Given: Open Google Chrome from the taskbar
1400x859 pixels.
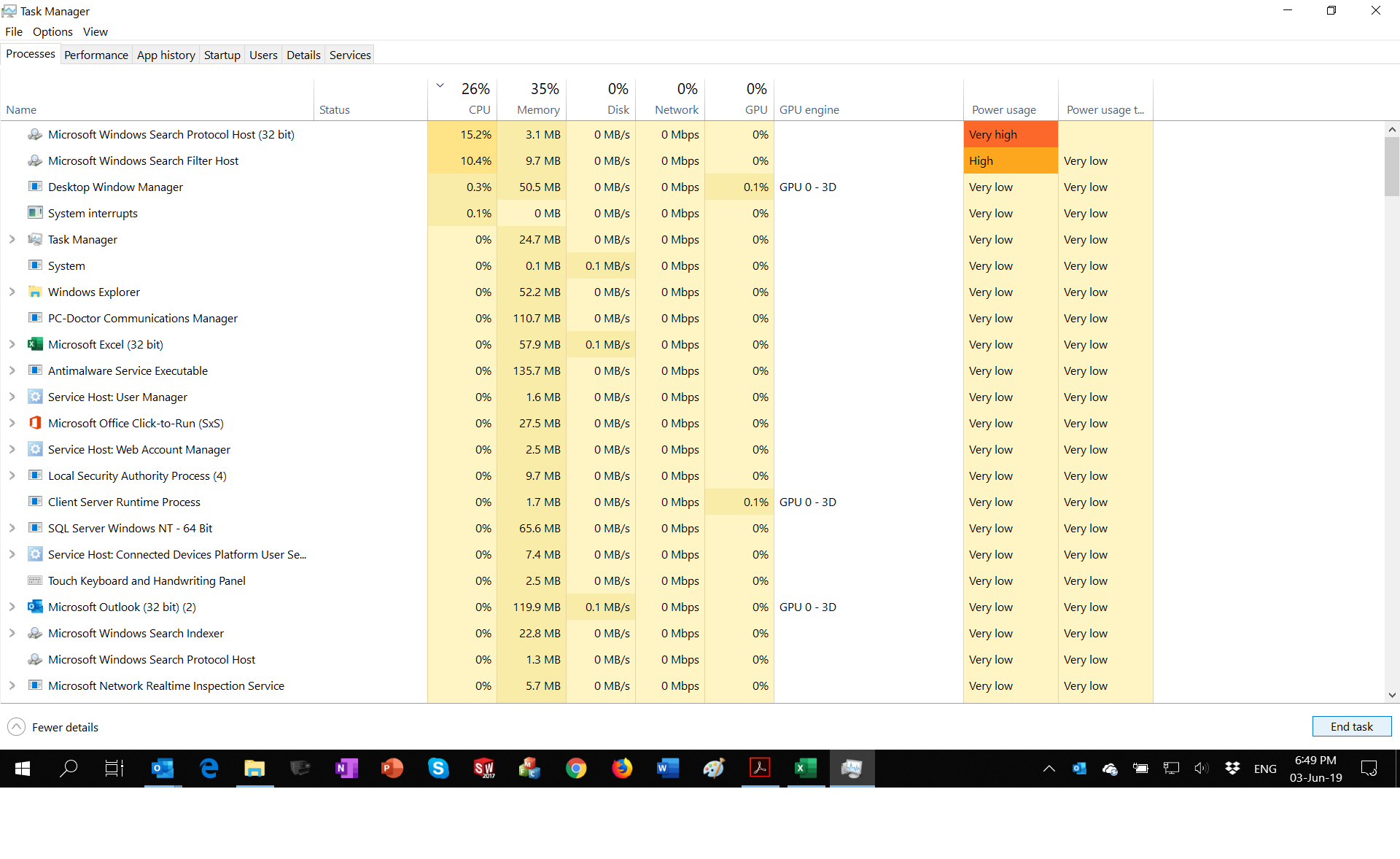Looking at the screenshot, I should coord(576,768).
